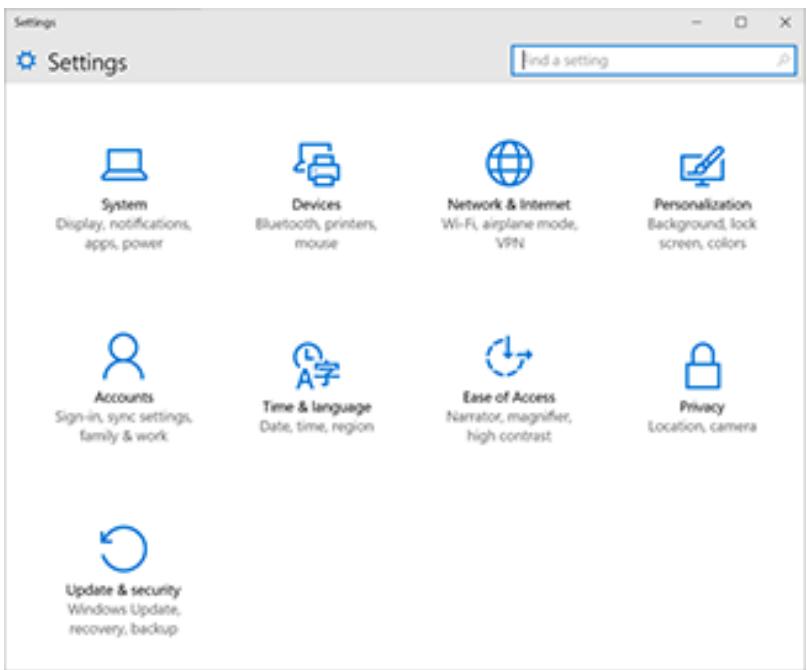Screen dimensions: 807x670
Task: Click 'Date, time, region' description
Action: tap(317, 427)
